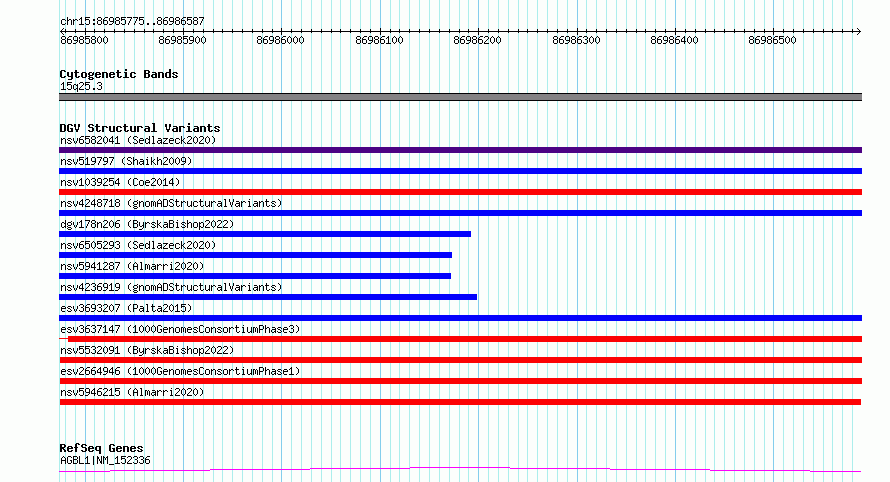The height and width of the screenshot is (482, 890).
Task: Click ruler position 86986000
Action: coord(280,40)
